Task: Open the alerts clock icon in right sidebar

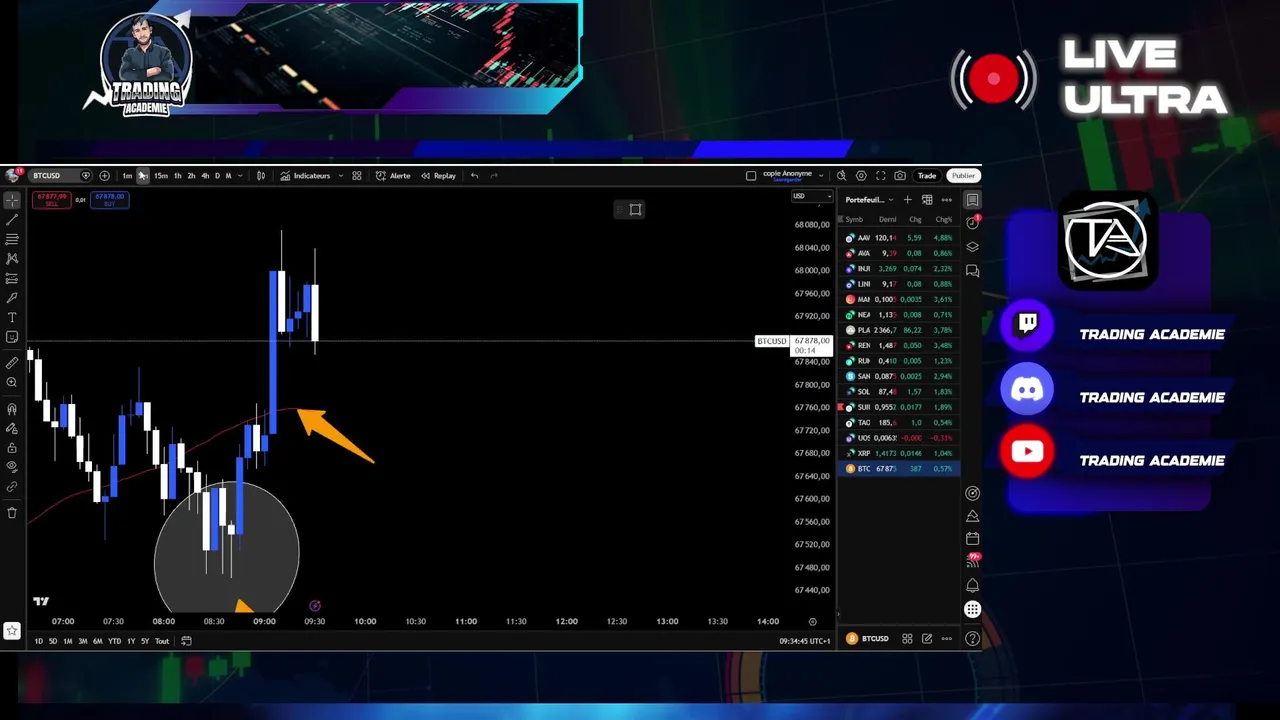Action: point(972,223)
